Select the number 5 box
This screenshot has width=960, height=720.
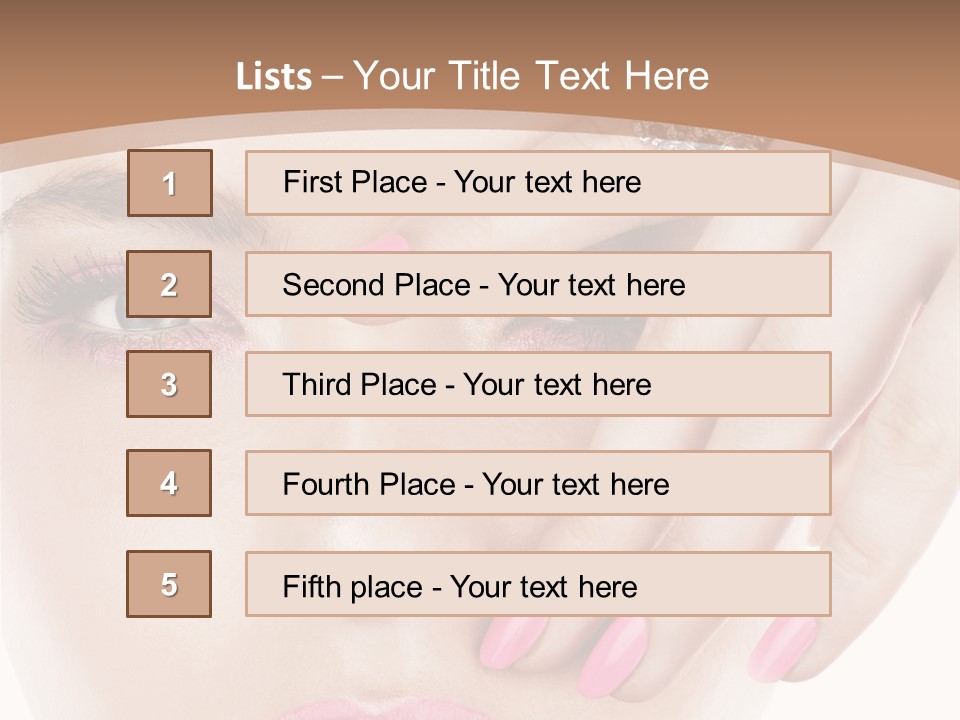coord(169,584)
